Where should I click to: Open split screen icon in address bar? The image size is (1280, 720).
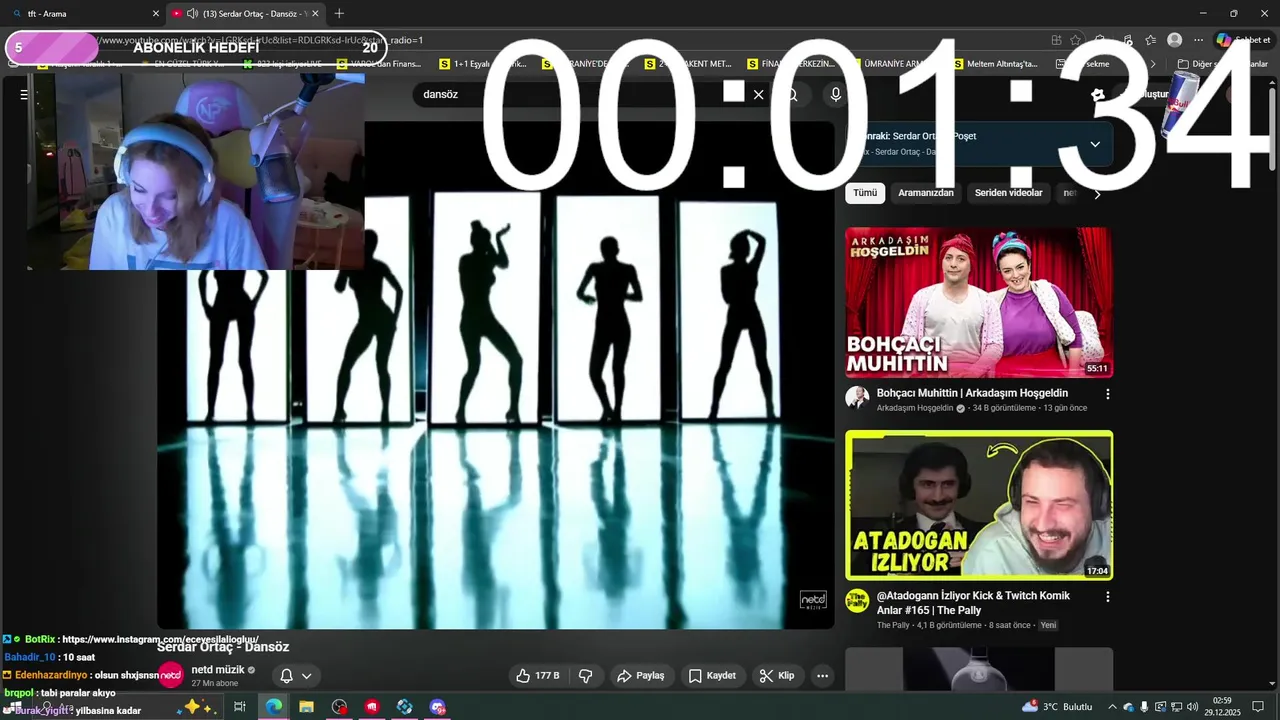click(x=1057, y=40)
